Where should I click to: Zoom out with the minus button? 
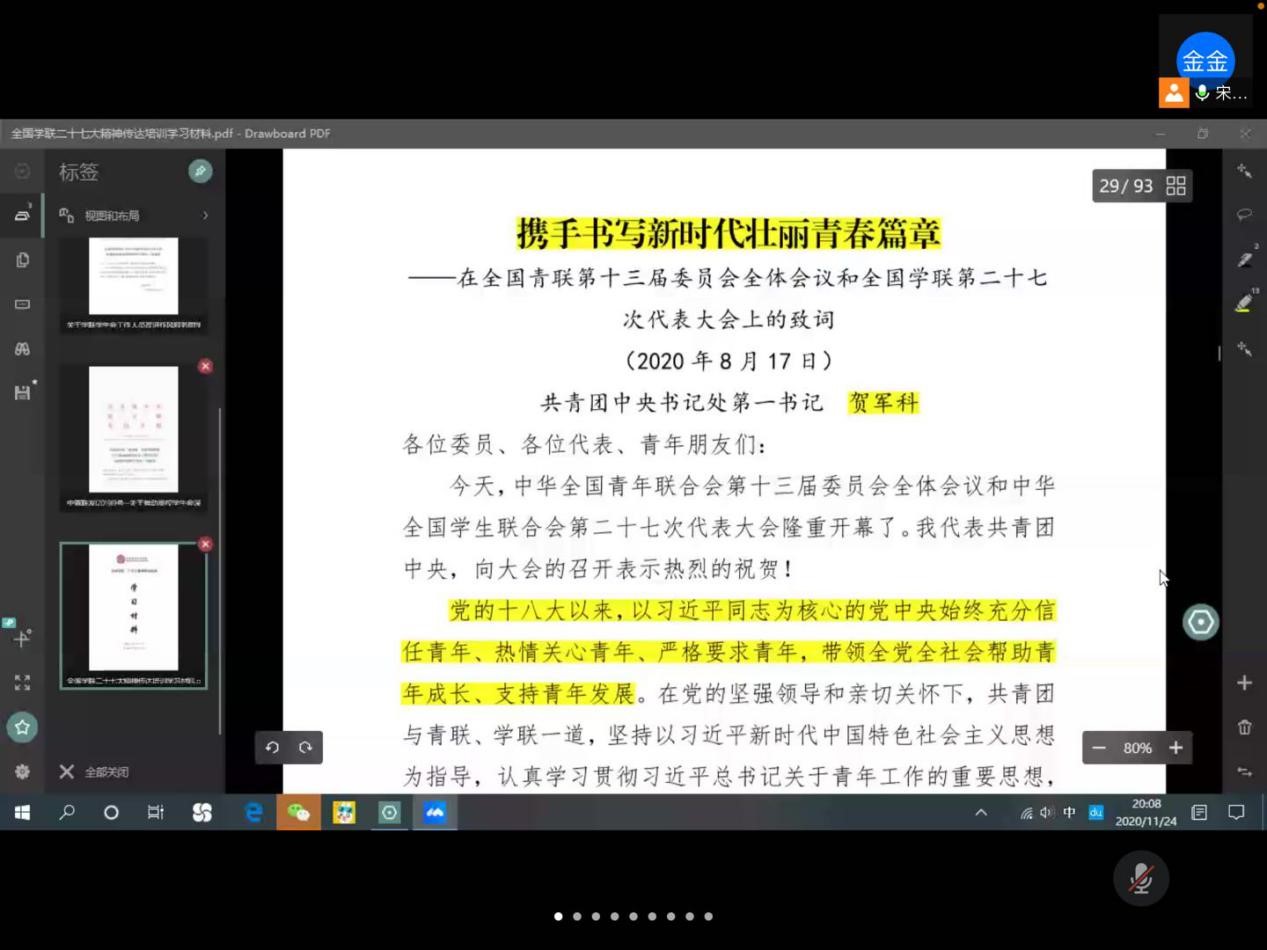[x=1099, y=748]
